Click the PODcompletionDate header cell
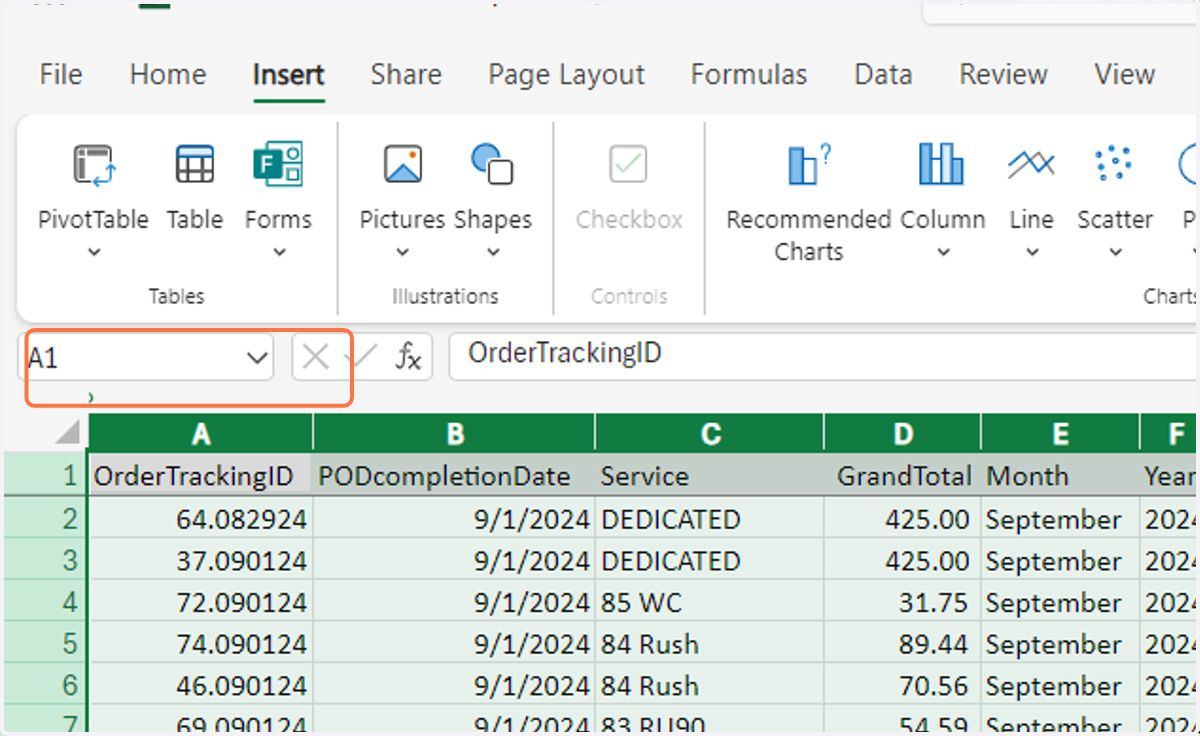The image size is (1200, 736). click(x=455, y=476)
